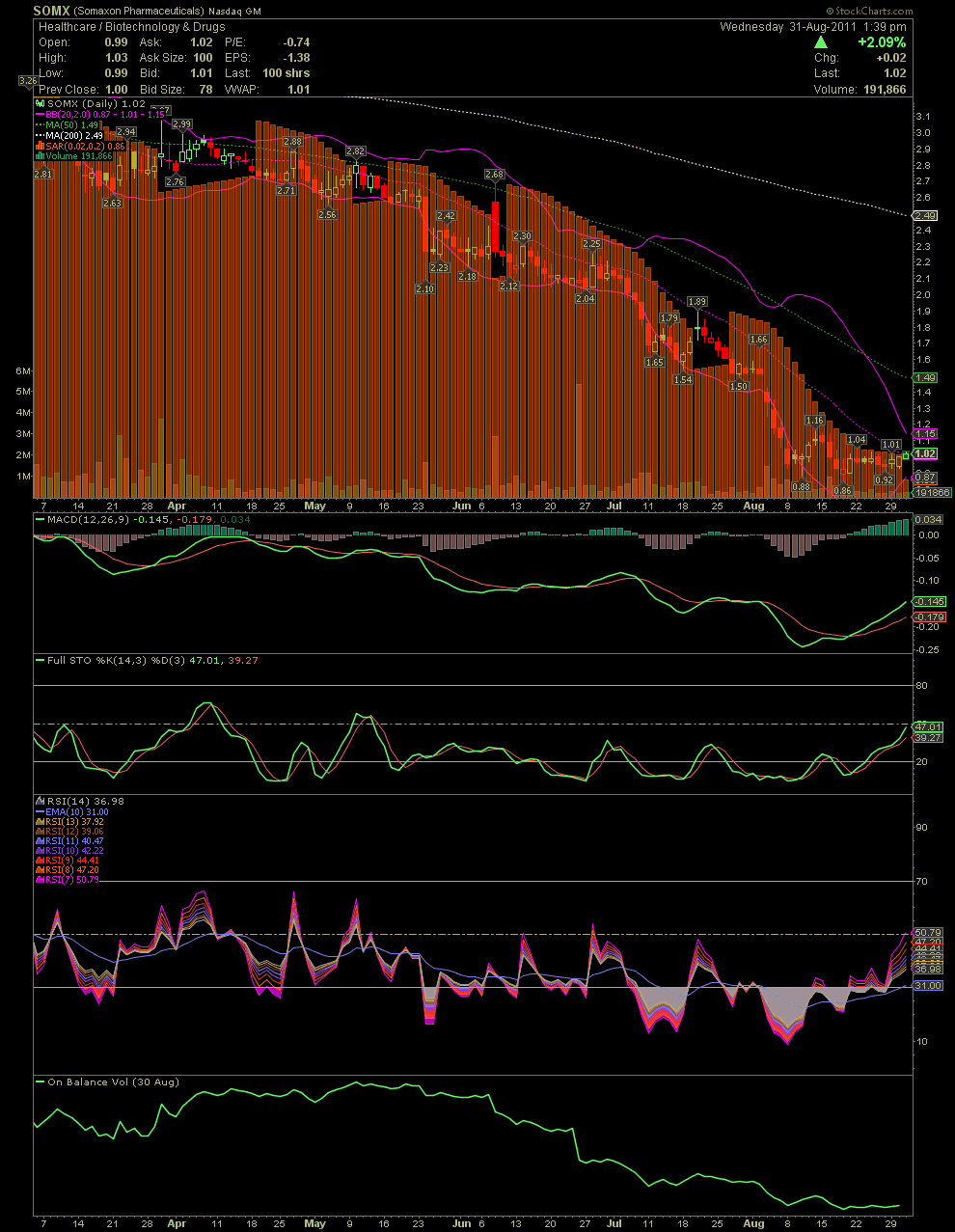Click the RSI(10) legend icon
The width and height of the screenshot is (955, 1232).
pyautogui.click(x=40, y=851)
